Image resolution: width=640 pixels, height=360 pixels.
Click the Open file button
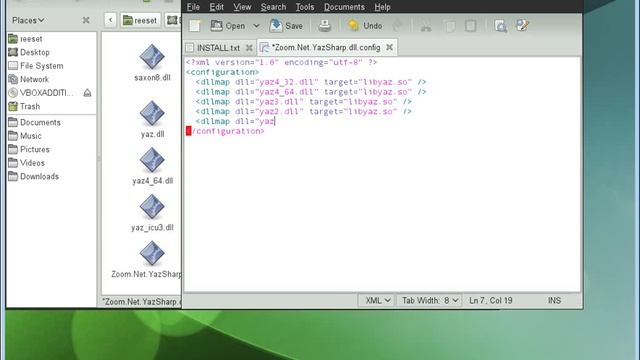tap(228, 26)
